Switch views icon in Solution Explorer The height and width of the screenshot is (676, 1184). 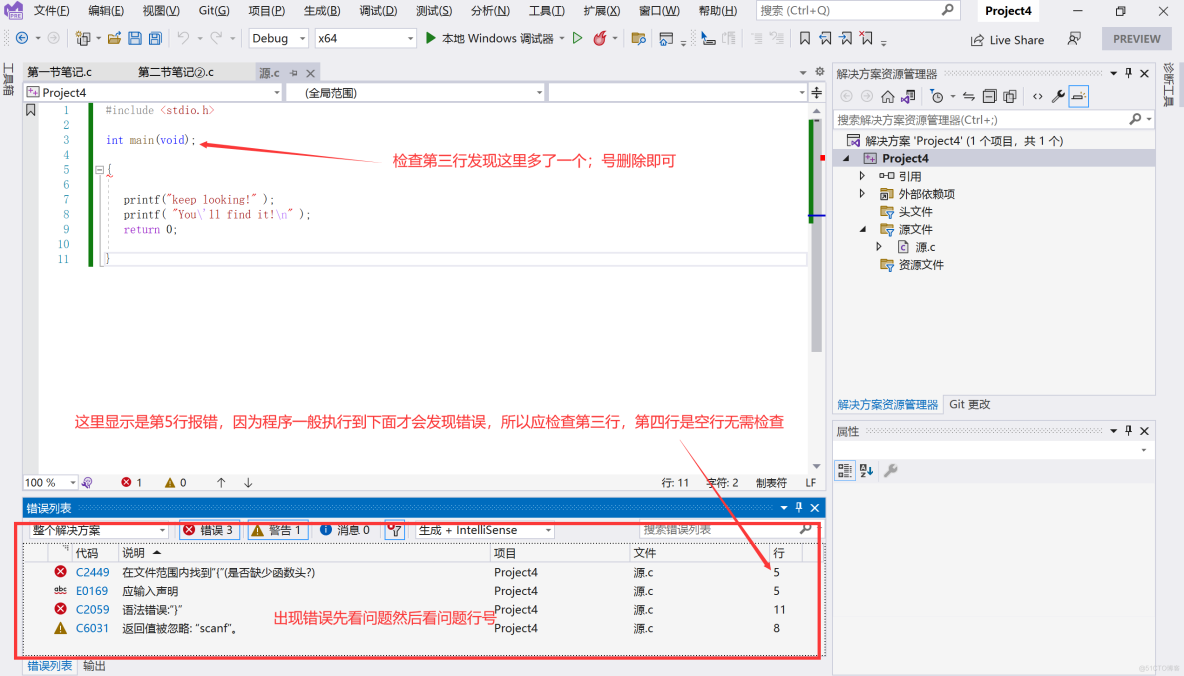908,96
